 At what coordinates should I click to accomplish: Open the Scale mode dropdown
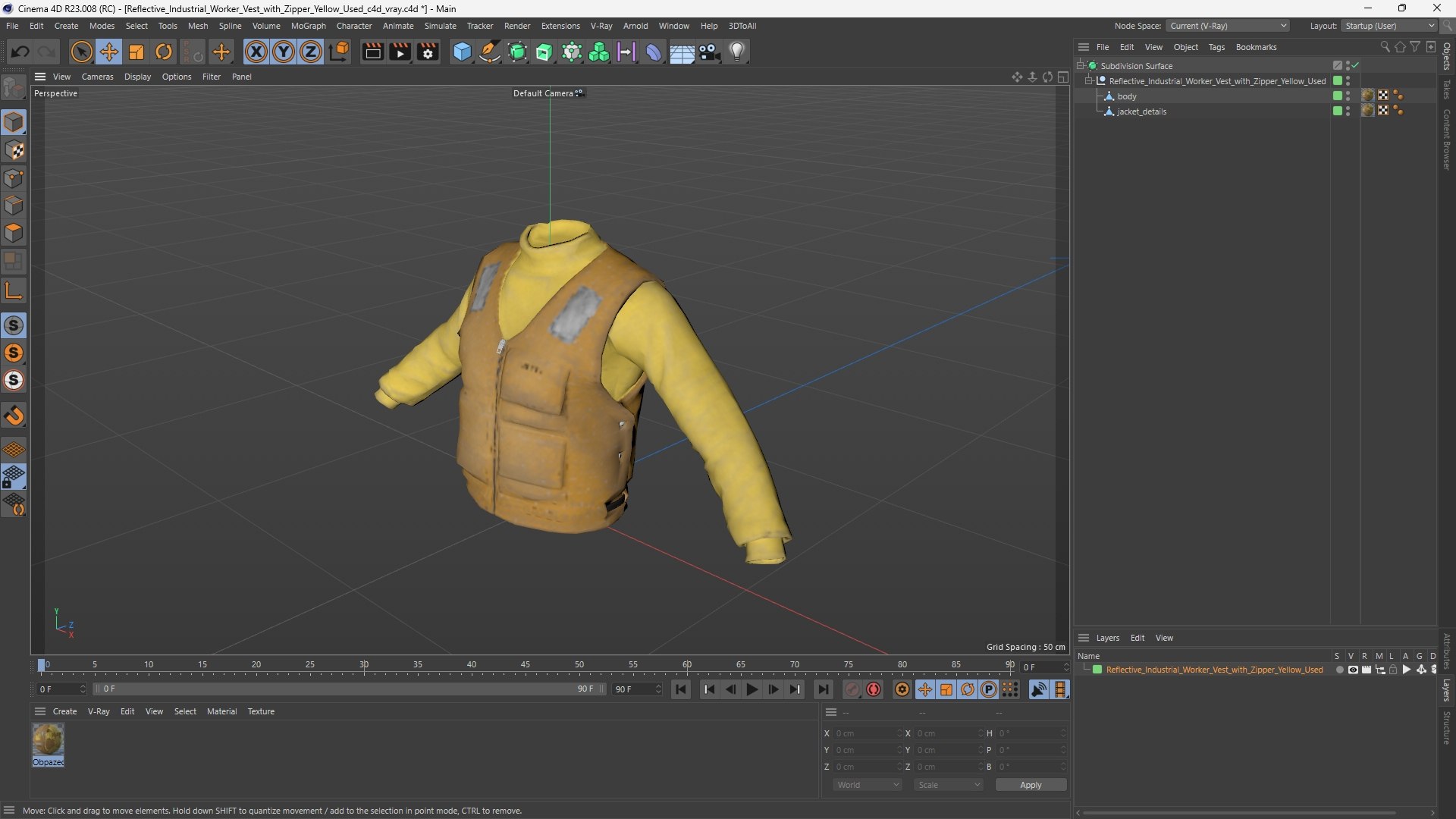pyautogui.click(x=949, y=785)
